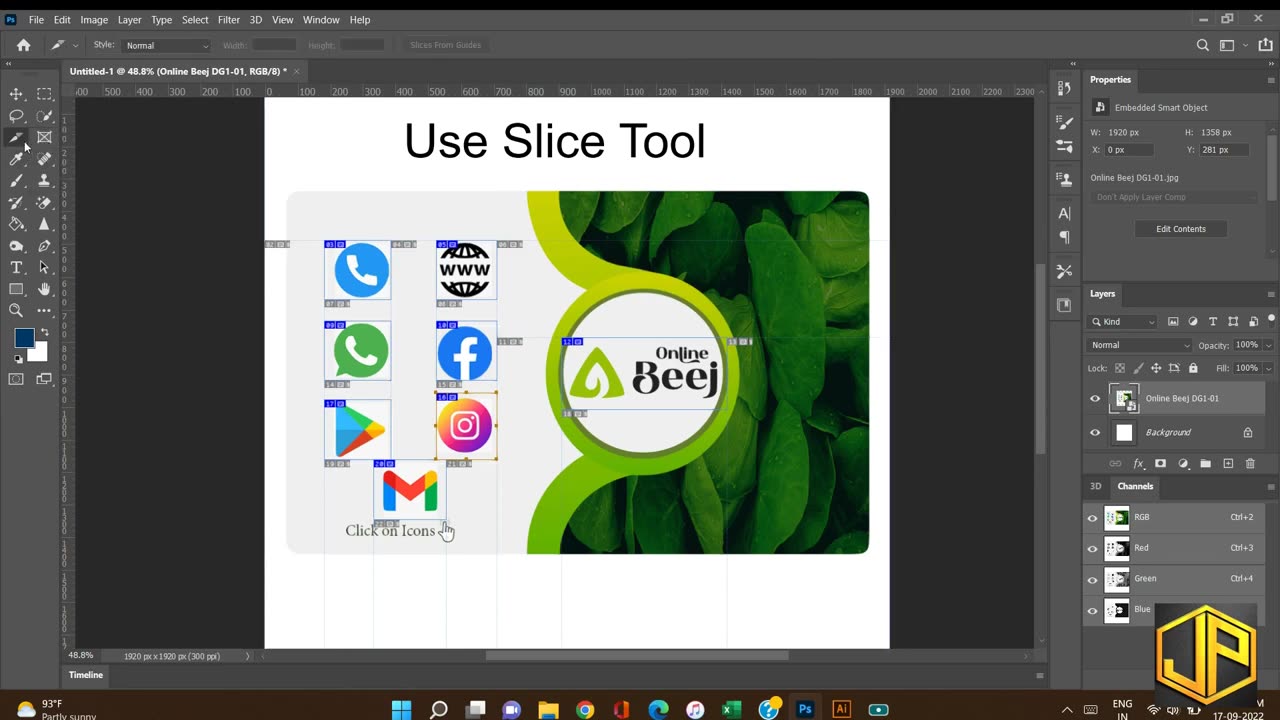Open the Edit Toolbar three-dots menu
Image resolution: width=1280 pixels, height=720 pixels.
tap(44, 311)
